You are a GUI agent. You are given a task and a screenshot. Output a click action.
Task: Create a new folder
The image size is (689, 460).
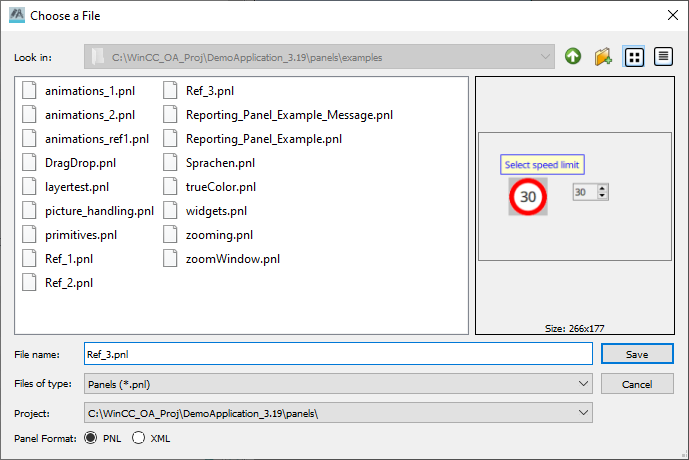(603, 57)
